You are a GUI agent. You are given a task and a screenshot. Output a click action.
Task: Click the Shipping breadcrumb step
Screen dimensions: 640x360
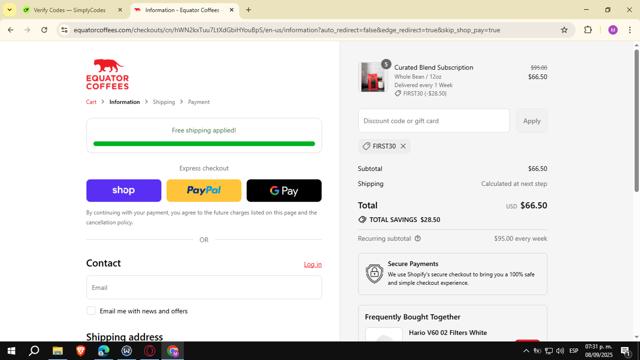click(x=164, y=102)
